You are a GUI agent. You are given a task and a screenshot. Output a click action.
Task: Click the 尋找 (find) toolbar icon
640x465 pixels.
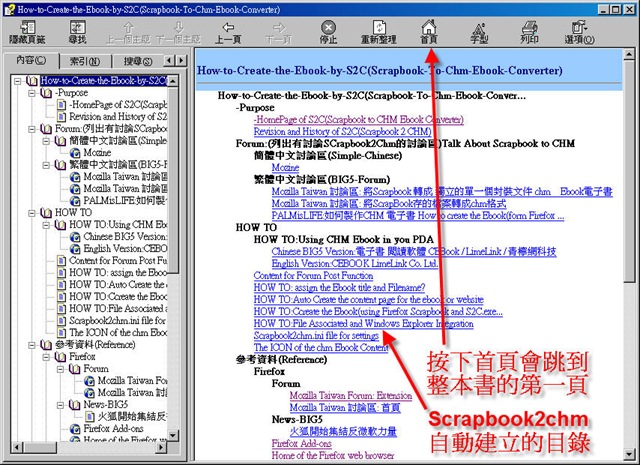click(77, 27)
